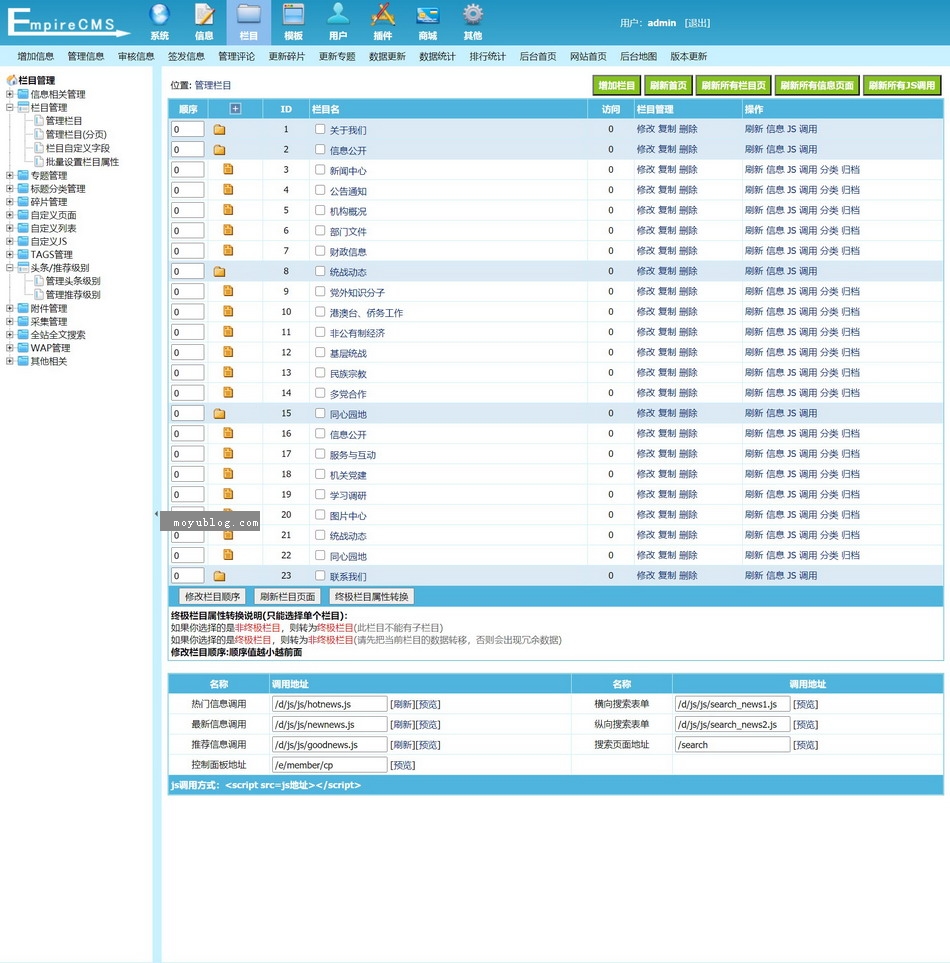Screen dimensions: 950x963
Task: Expand 标题分类管理 tree node
Action: click(x=10, y=189)
